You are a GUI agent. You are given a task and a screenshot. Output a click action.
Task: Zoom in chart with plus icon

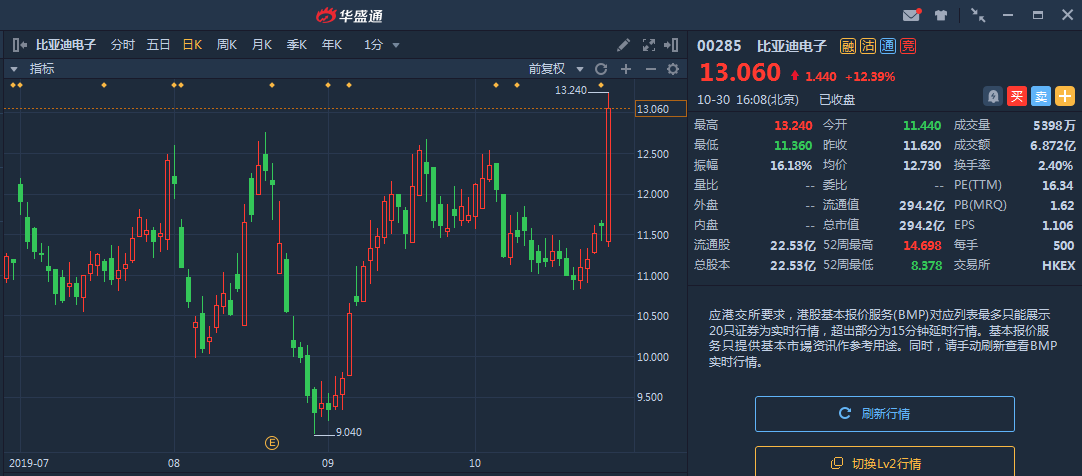[626, 69]
